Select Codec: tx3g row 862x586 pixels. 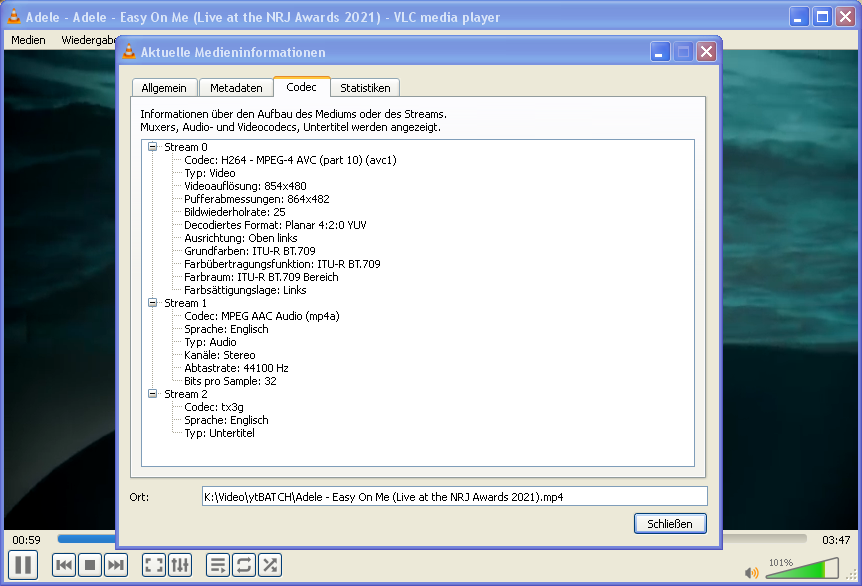214,407
